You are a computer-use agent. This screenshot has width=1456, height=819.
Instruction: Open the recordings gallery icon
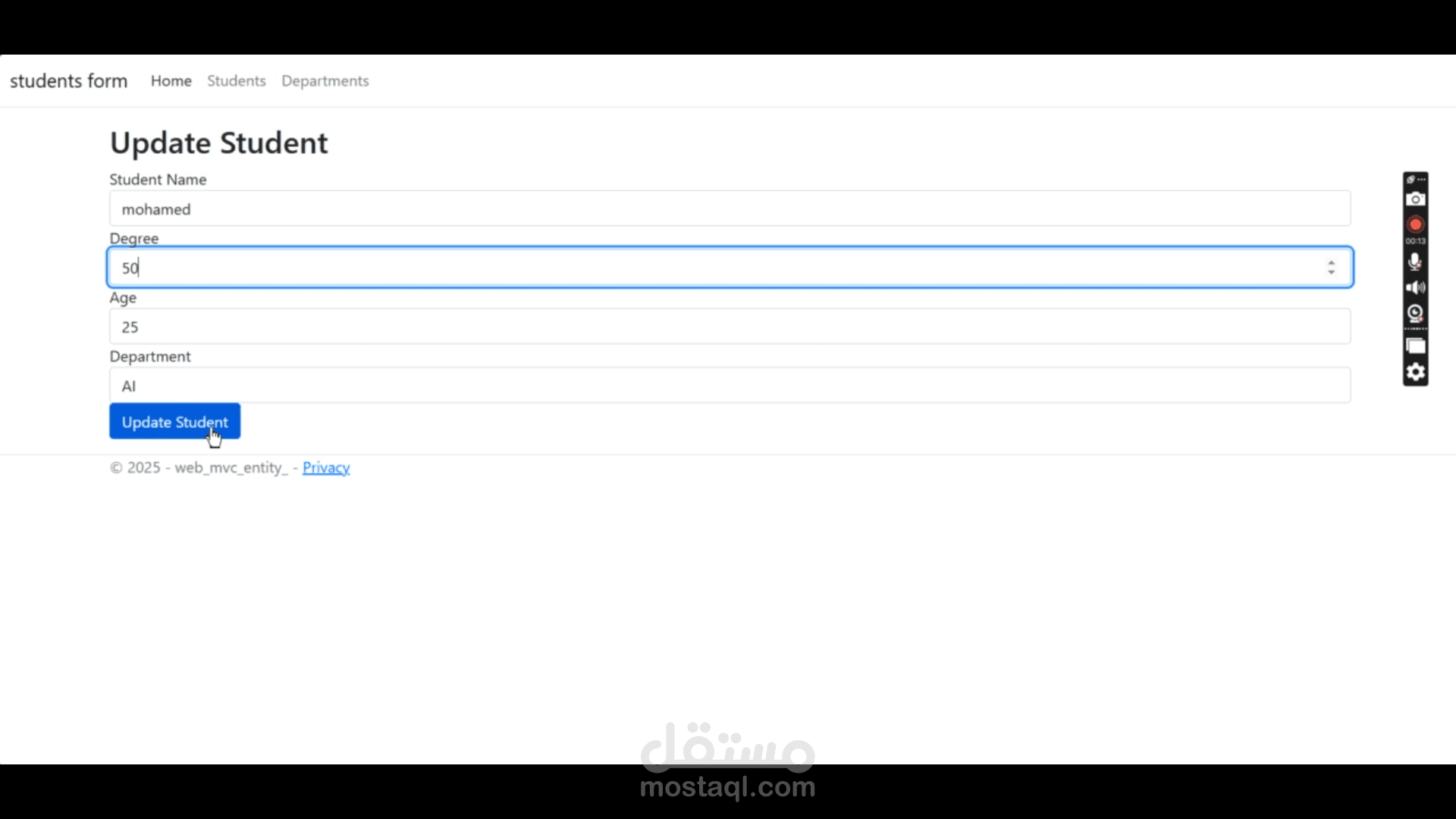[1415, 347]
